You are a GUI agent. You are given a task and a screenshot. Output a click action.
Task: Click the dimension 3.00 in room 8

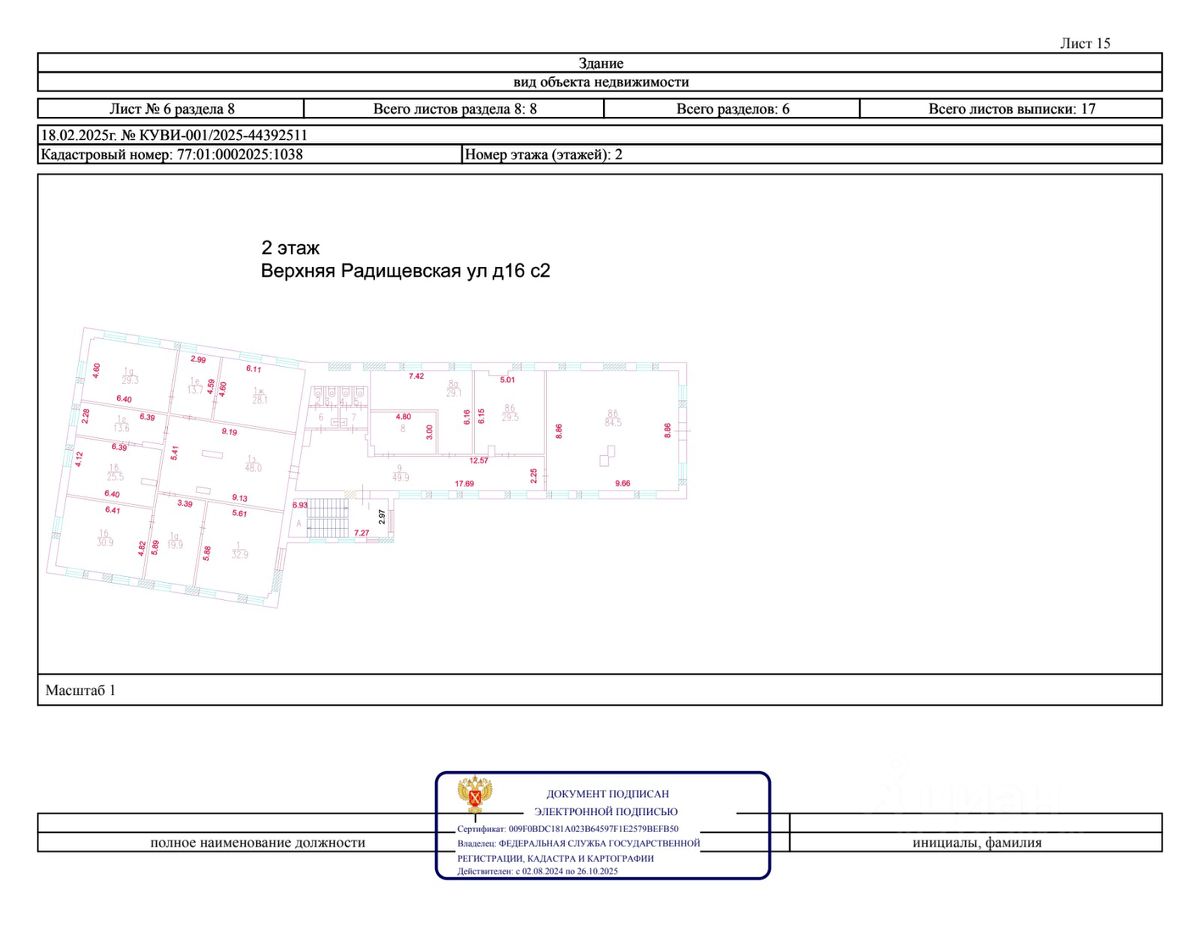tap(430, 432)
